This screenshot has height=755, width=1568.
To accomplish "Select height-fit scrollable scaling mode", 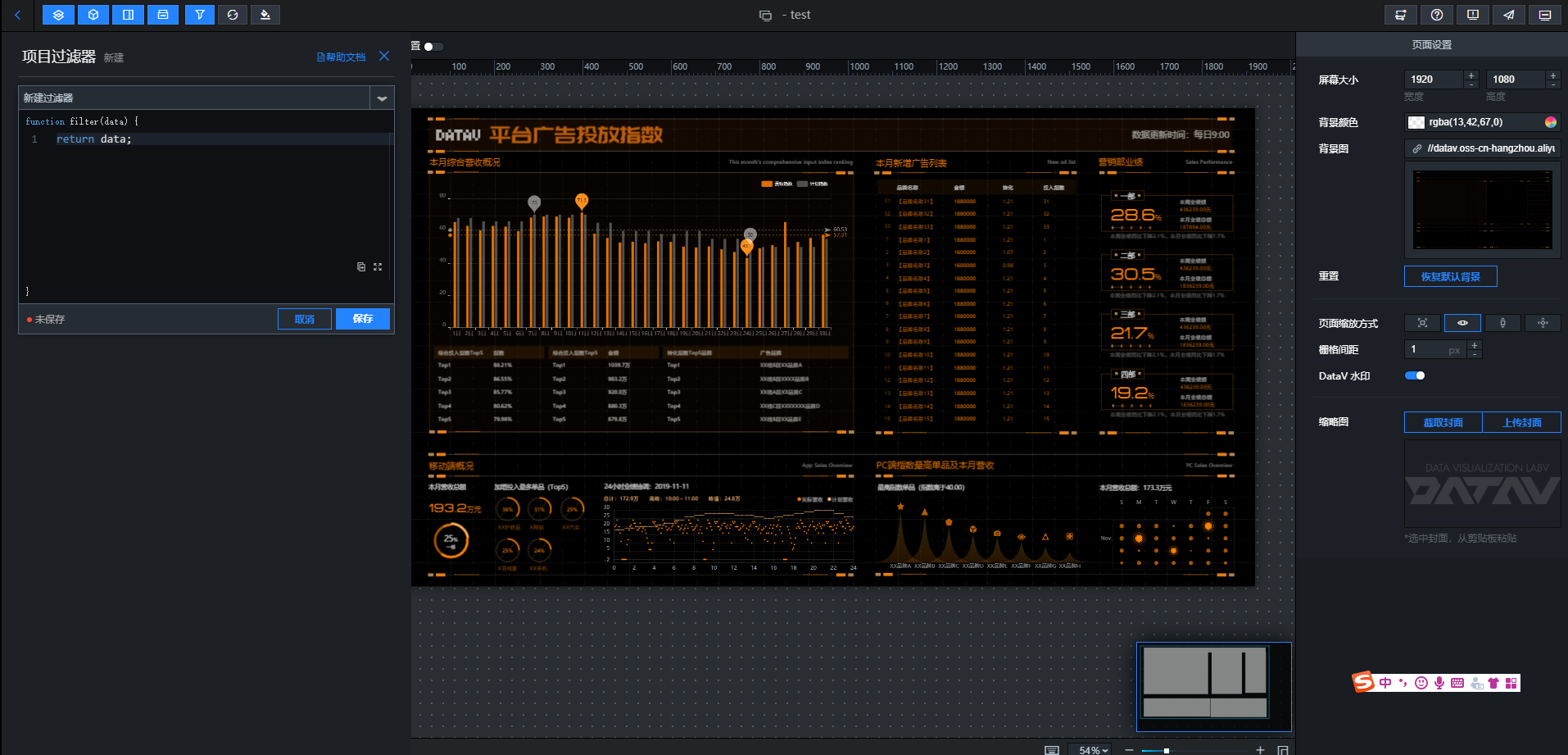I will pos(1502,323).
